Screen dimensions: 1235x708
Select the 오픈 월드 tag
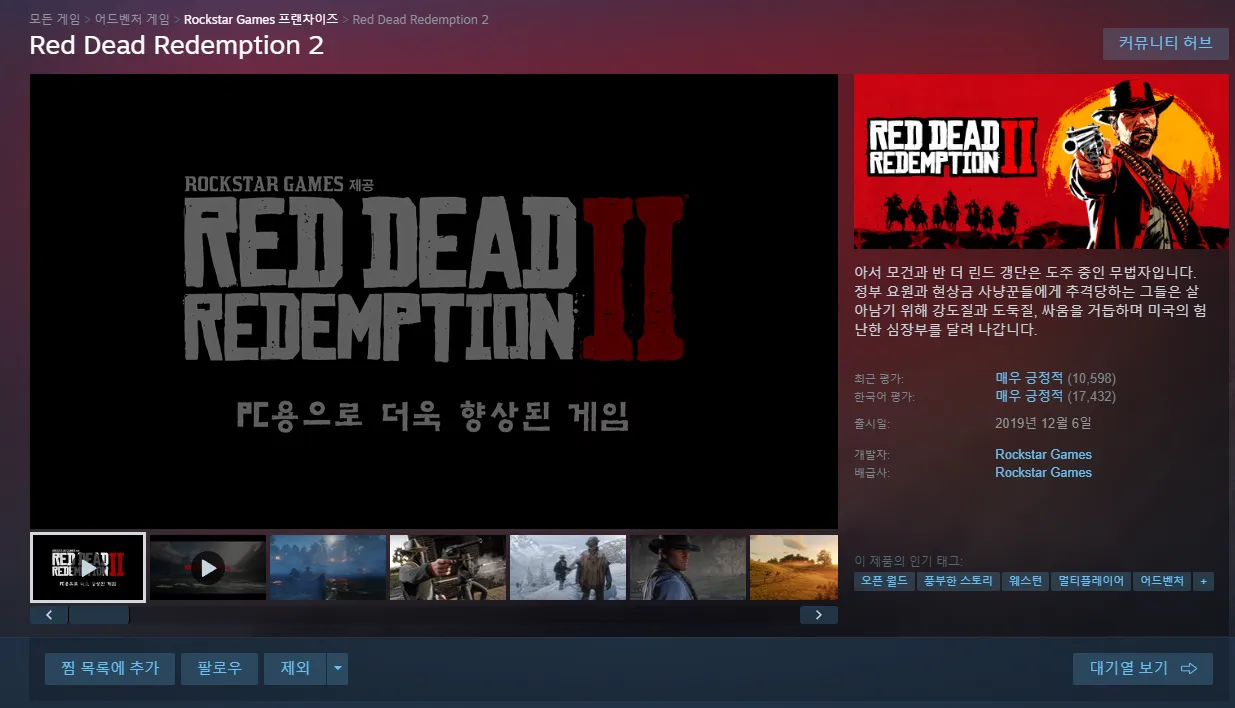884,581
